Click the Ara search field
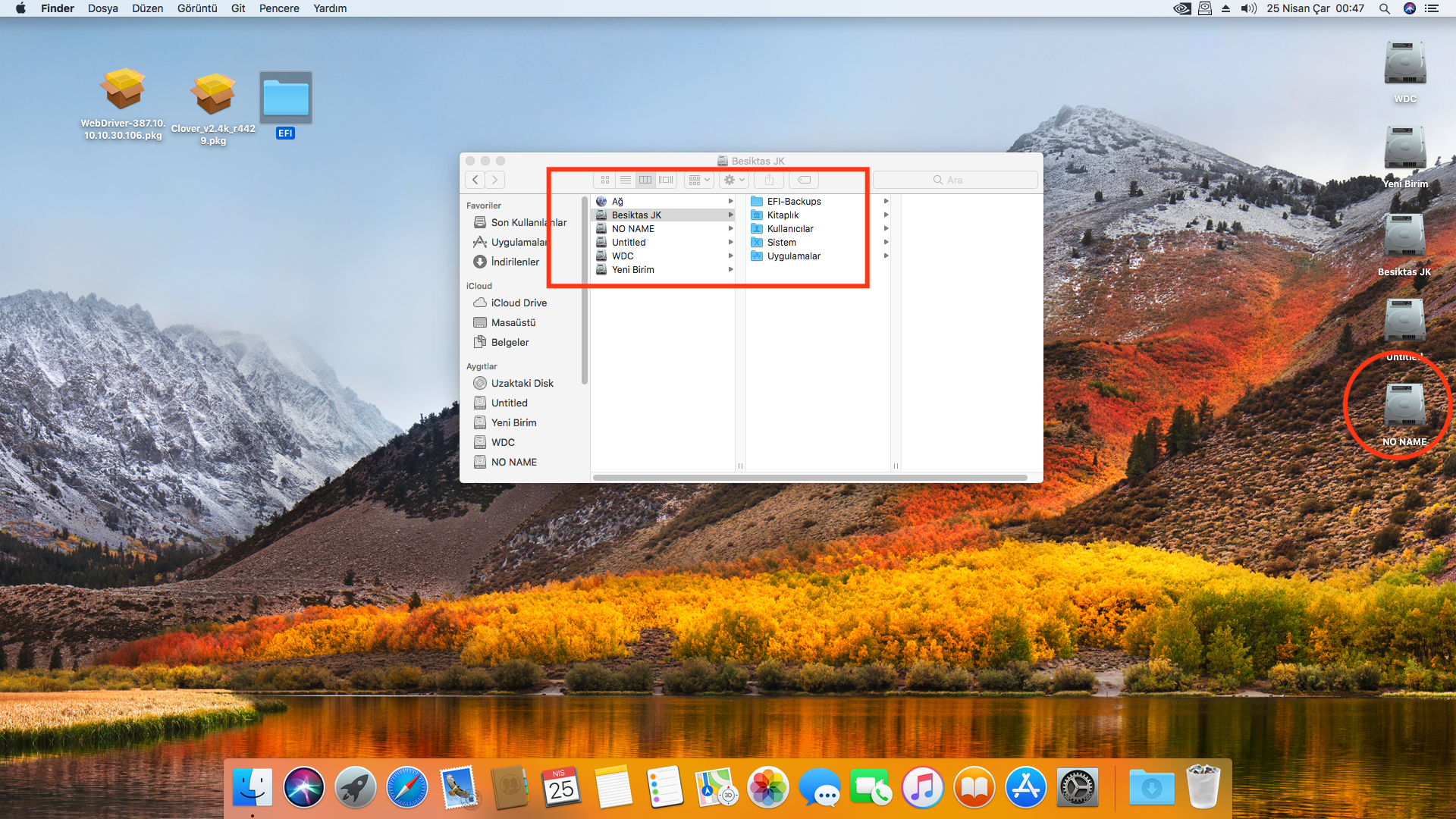This screenshot has width=1456, height=819. pos(955,180)
